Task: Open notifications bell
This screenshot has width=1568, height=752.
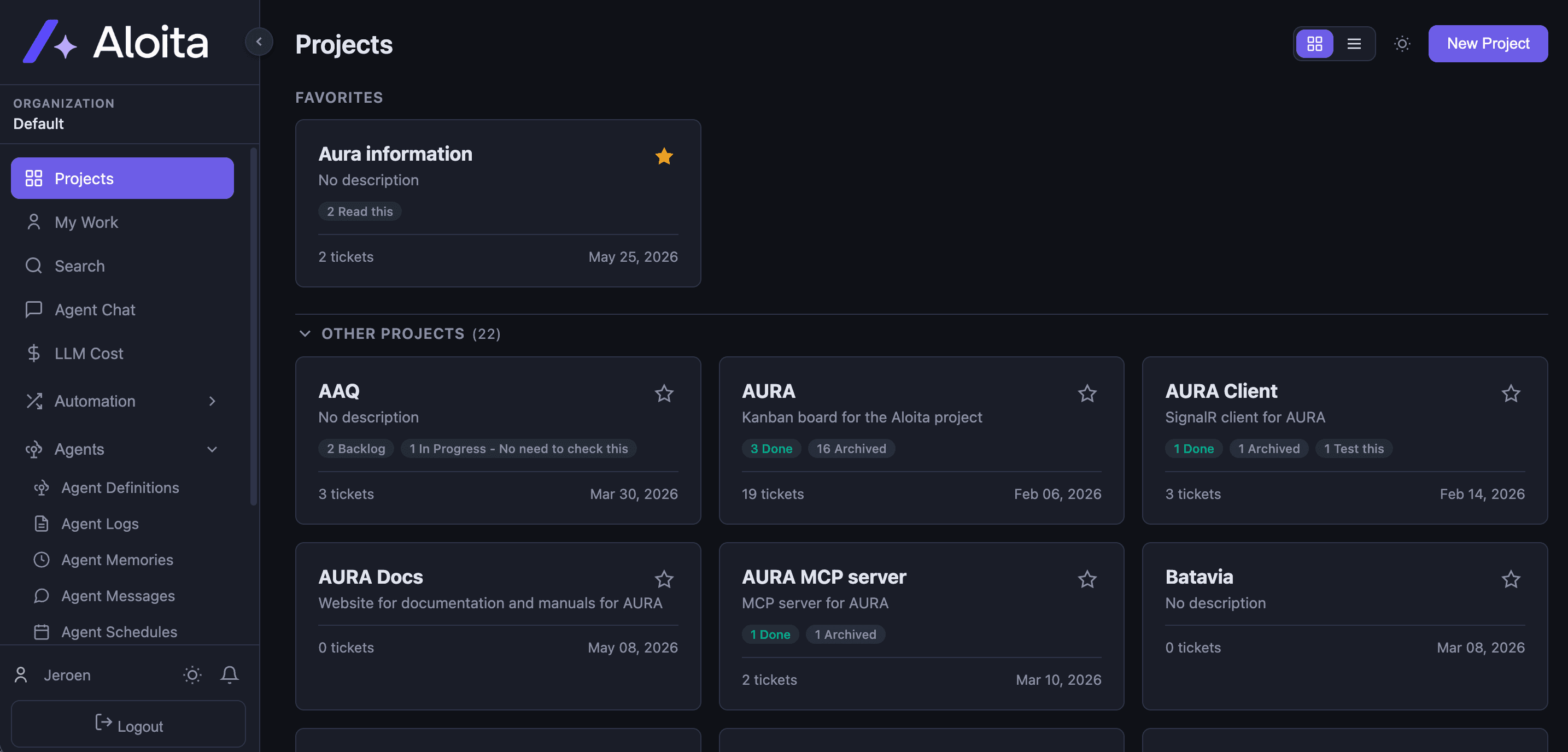Action: click(x=230, y=675)
